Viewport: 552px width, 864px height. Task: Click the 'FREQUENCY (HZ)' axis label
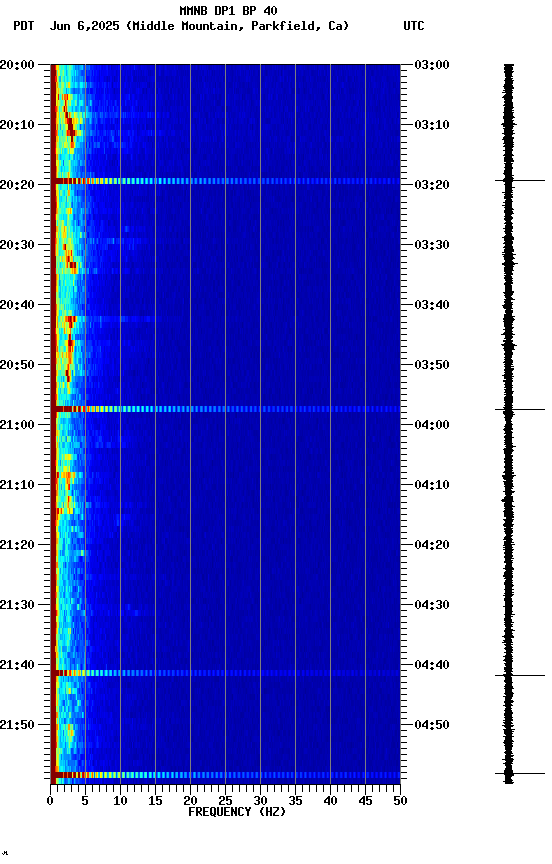tap(237, 812)
